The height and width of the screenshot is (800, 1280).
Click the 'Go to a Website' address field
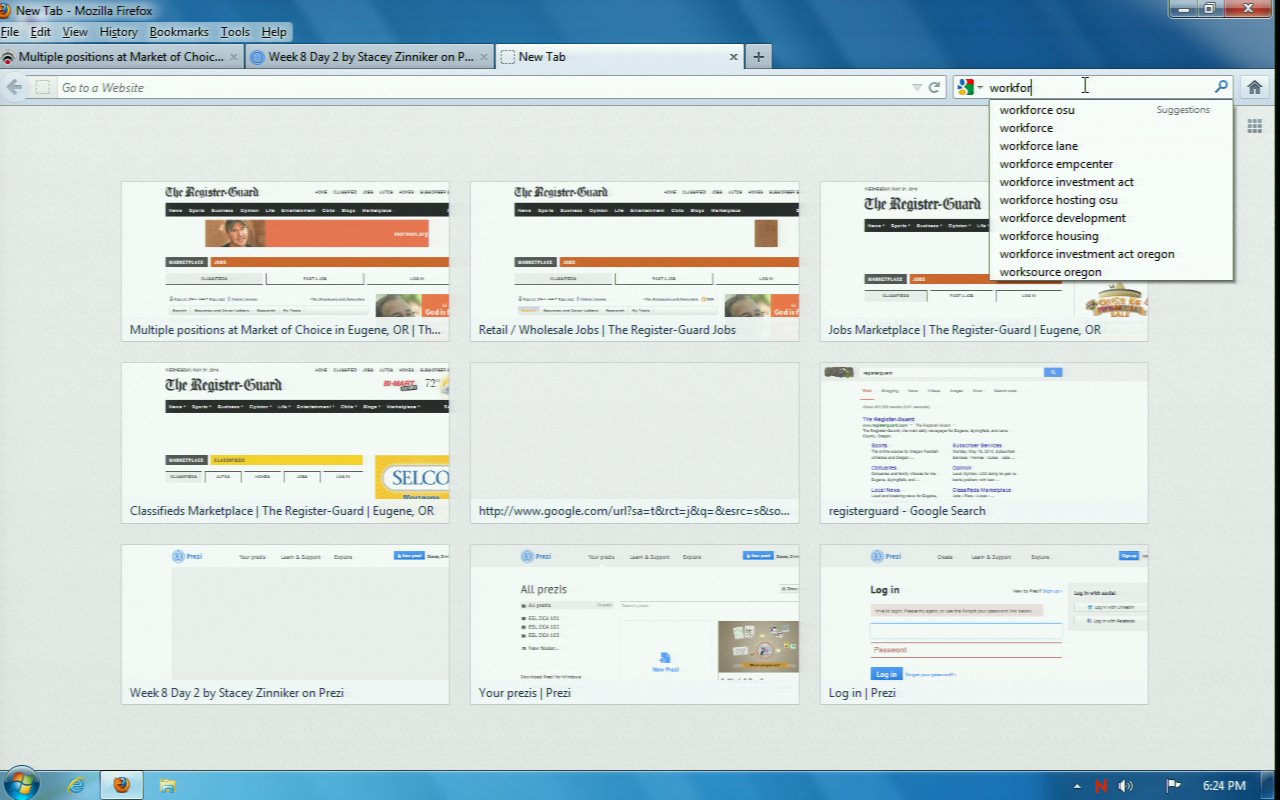[x=480, y=88]
